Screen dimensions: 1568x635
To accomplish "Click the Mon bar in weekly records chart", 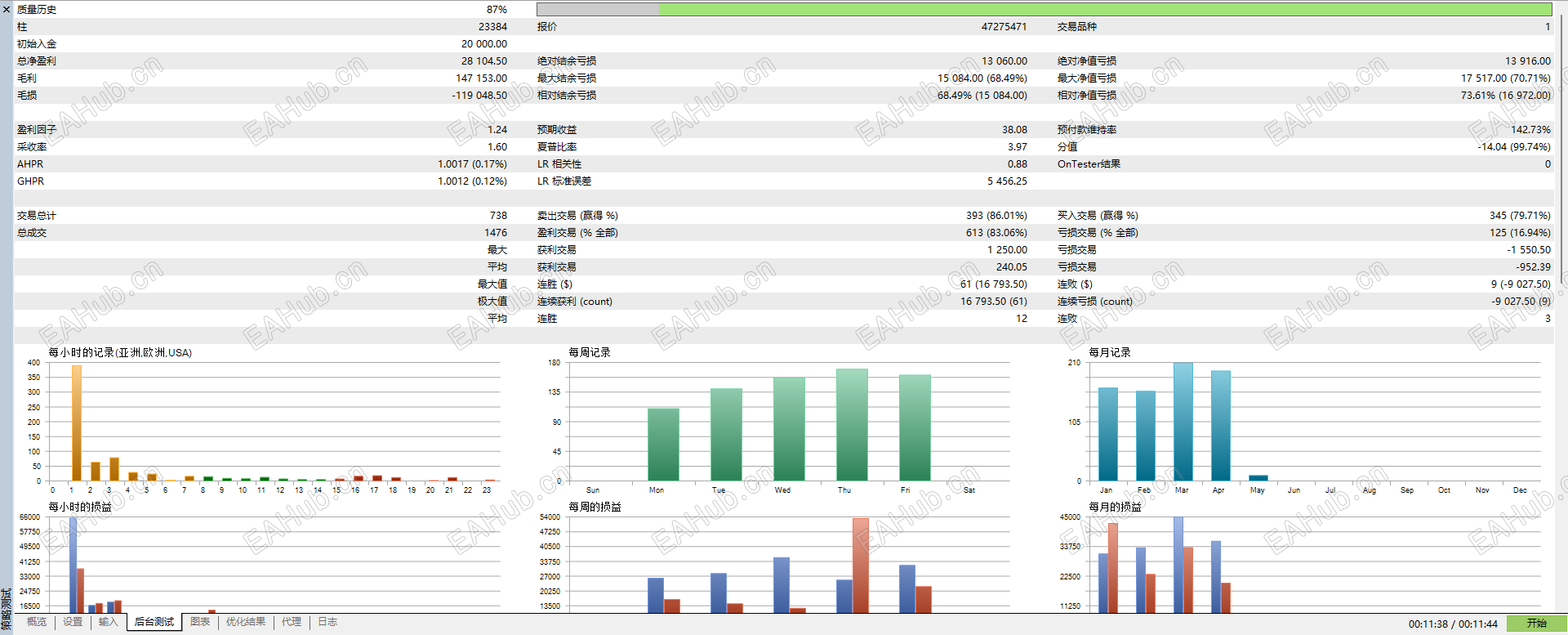I will (x=663, y=445).
